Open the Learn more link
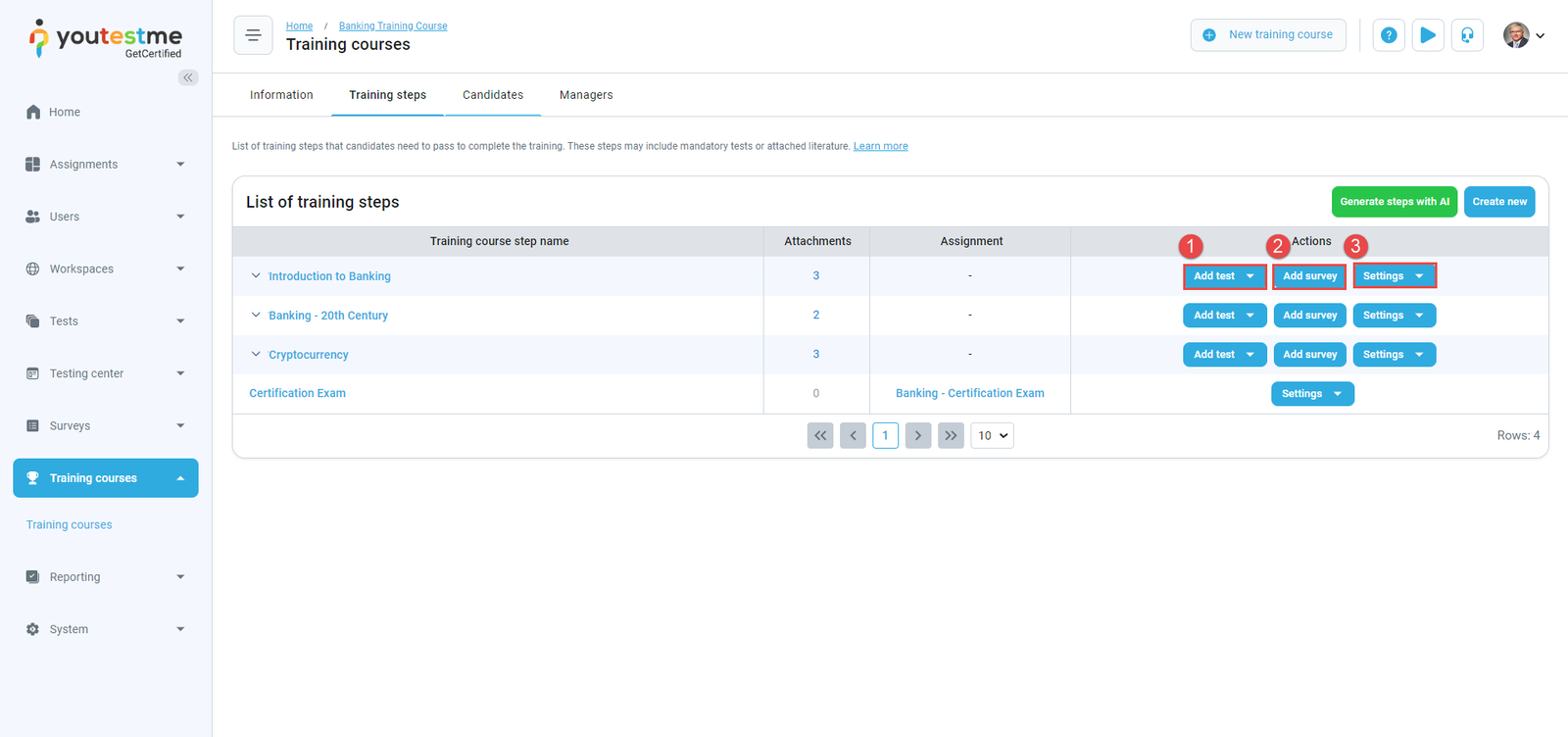The image size is (1568, 737). (881, 146)
